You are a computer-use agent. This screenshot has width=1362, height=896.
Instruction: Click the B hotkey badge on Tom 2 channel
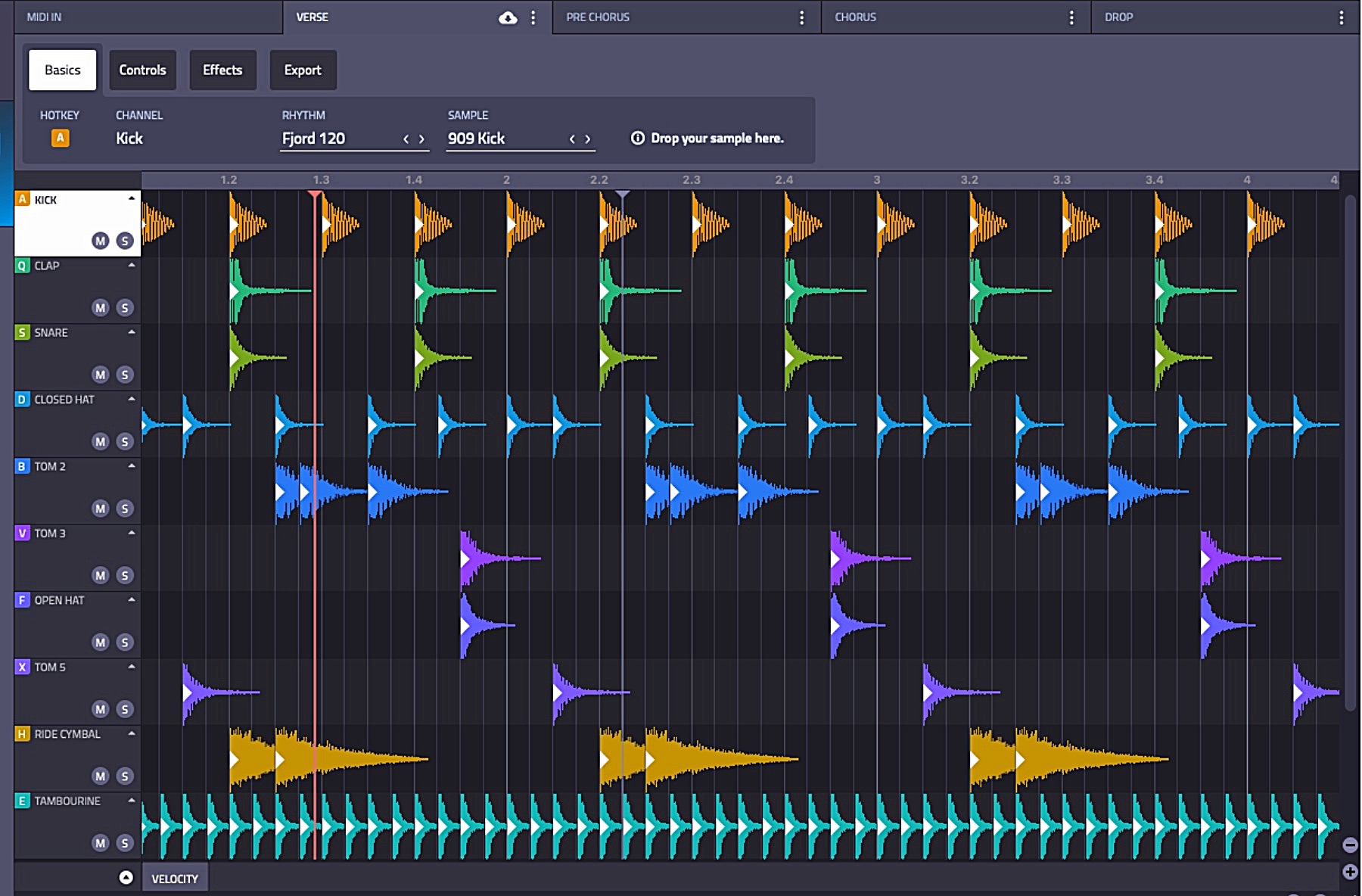22,466
